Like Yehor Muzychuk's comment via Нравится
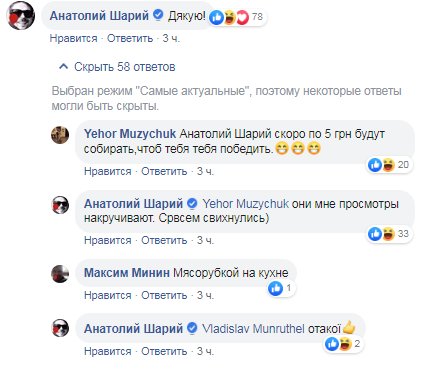442x369 pixels. pos(108,171)
